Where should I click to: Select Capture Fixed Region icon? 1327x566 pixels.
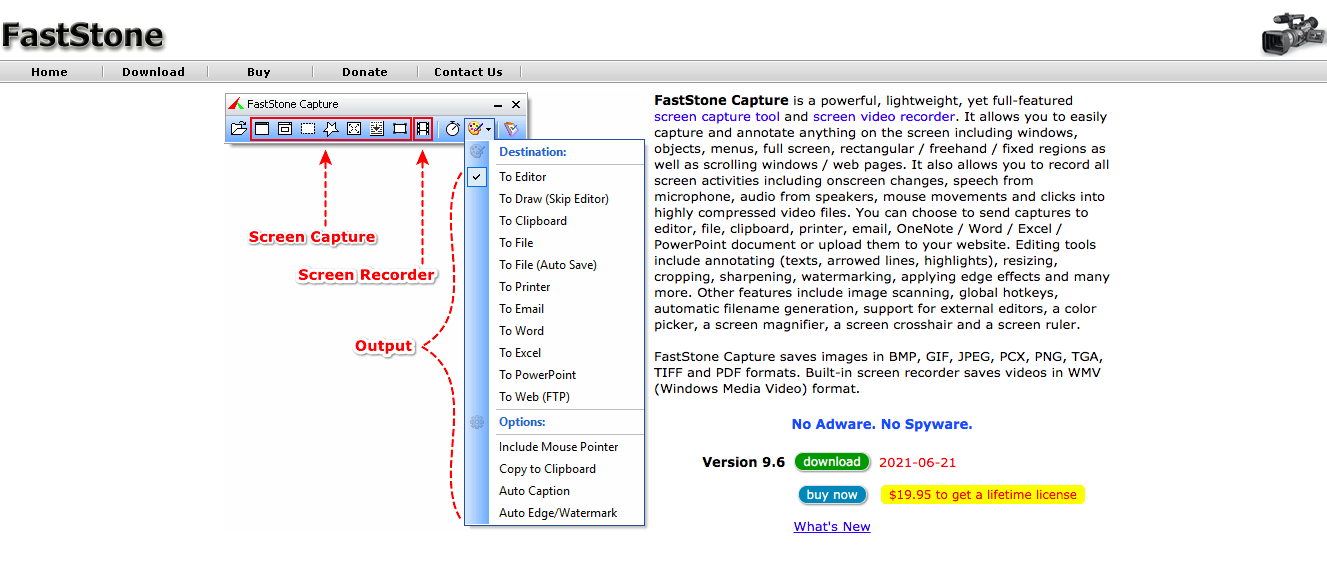coord(400,128)
